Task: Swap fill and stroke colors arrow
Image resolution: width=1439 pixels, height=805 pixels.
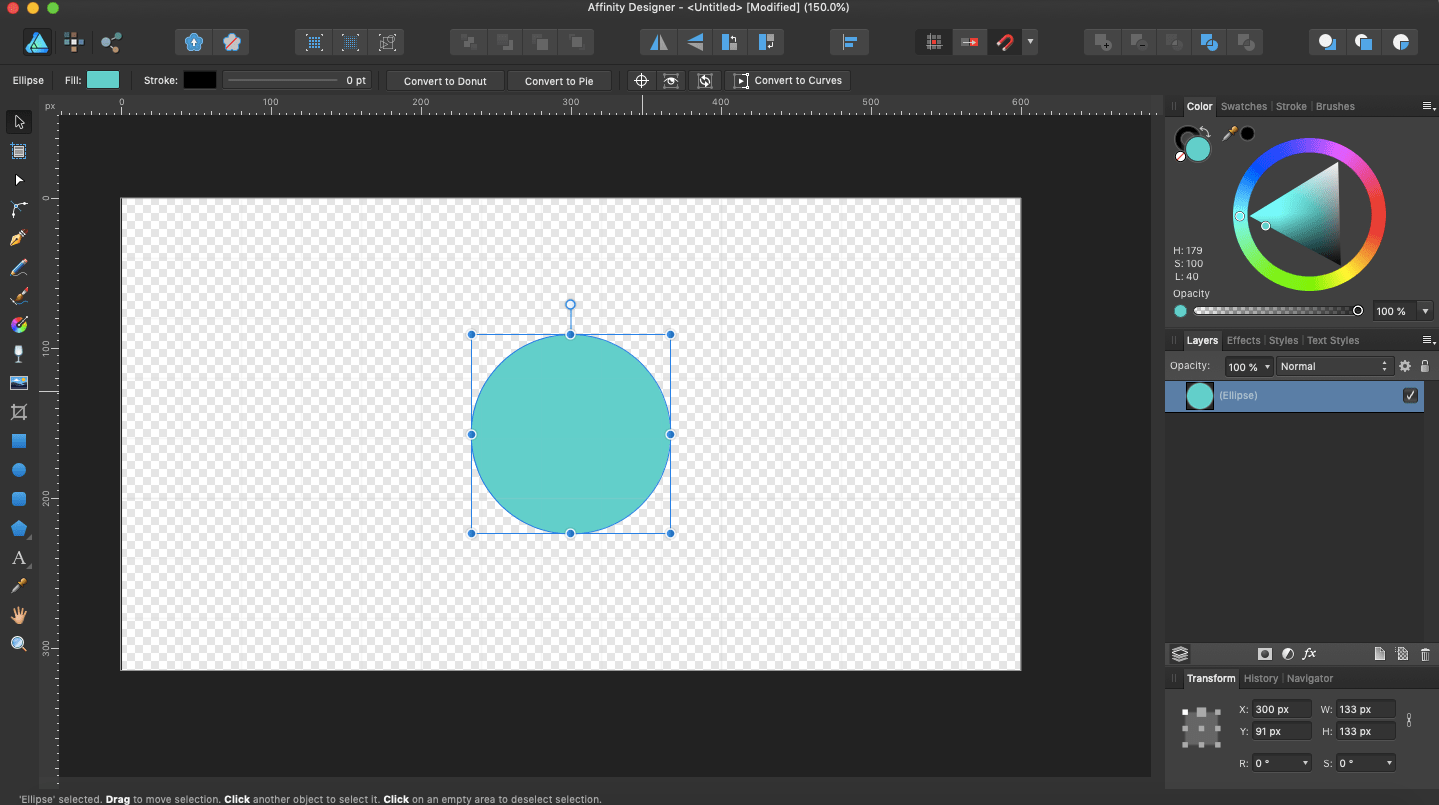Action: point(1206,131)
